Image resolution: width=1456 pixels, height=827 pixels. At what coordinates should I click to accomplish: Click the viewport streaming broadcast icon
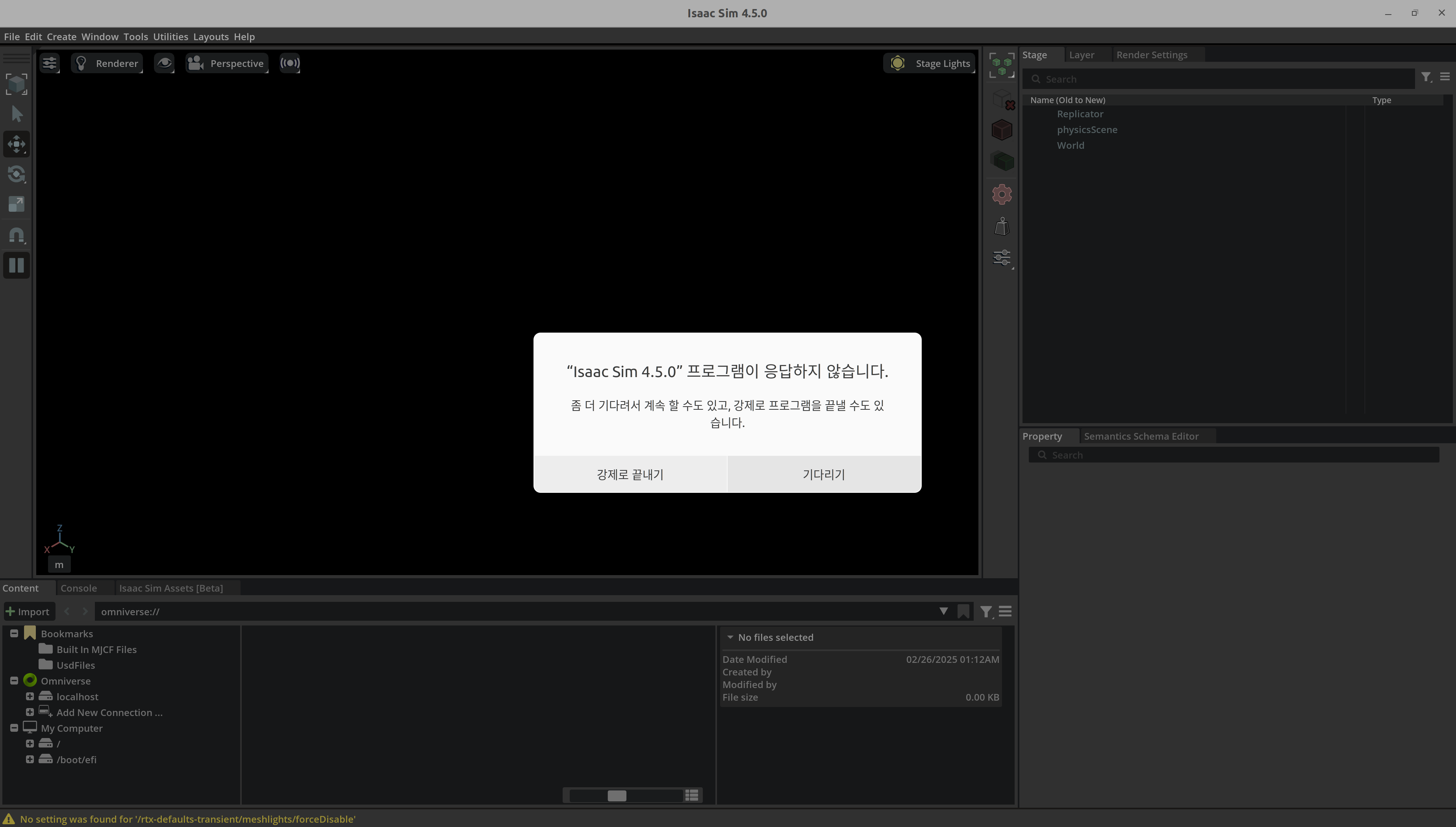pyautogui.click(x=290, y=63)
